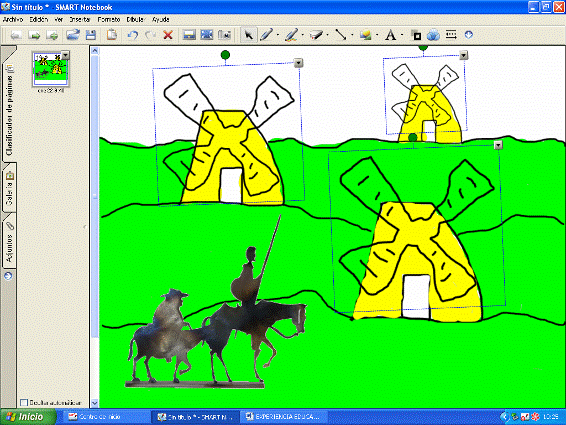Image resolution: width=566 pixels, height=425 pixels.
Task: Open the Ayuda menu
Action: coord(161,19)
